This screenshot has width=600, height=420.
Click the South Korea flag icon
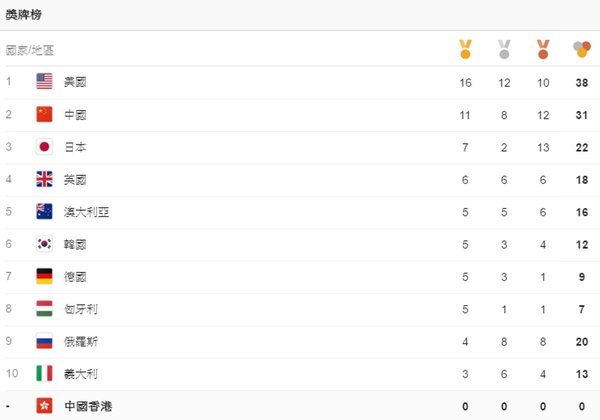44,244
